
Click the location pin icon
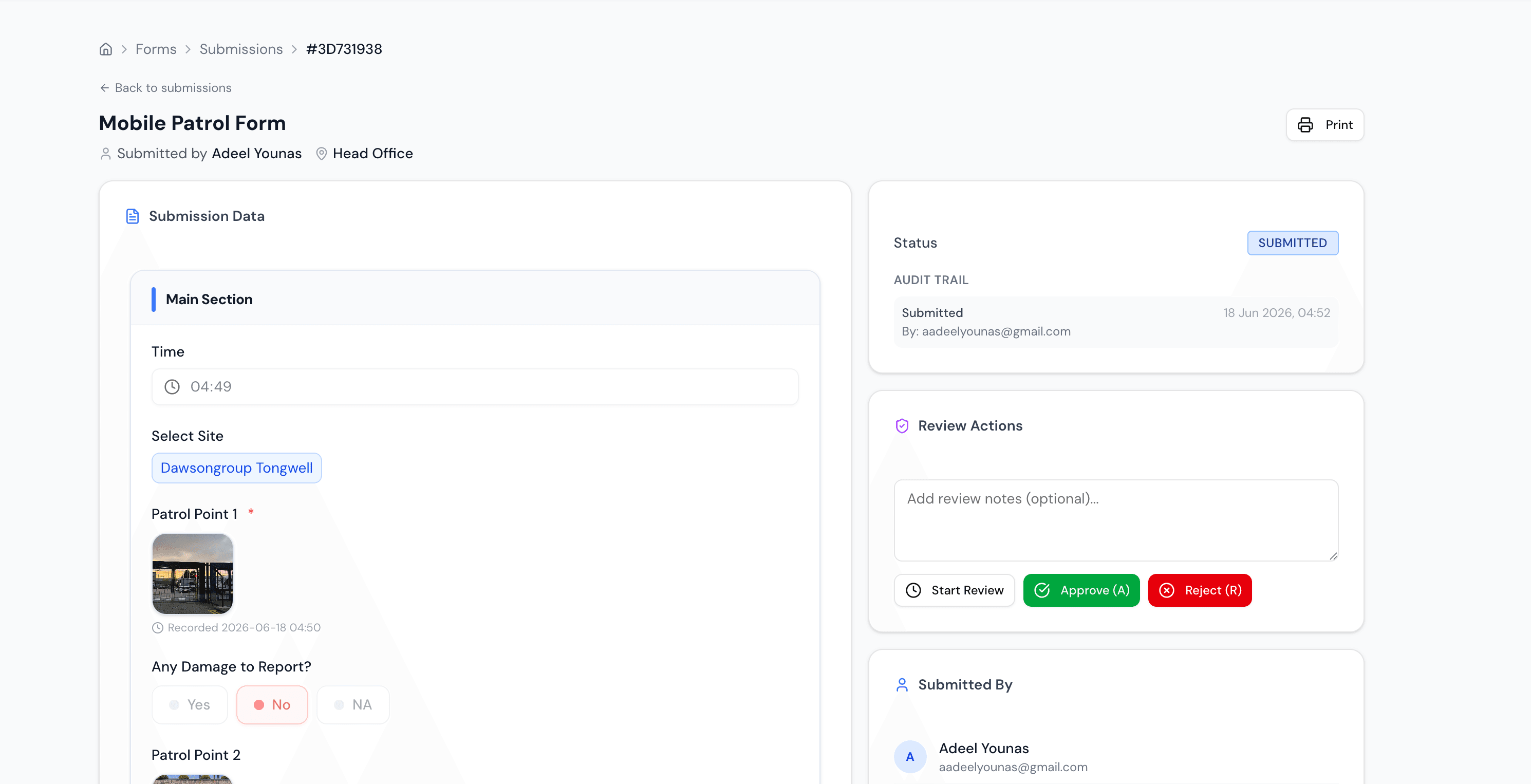(322, 154)
